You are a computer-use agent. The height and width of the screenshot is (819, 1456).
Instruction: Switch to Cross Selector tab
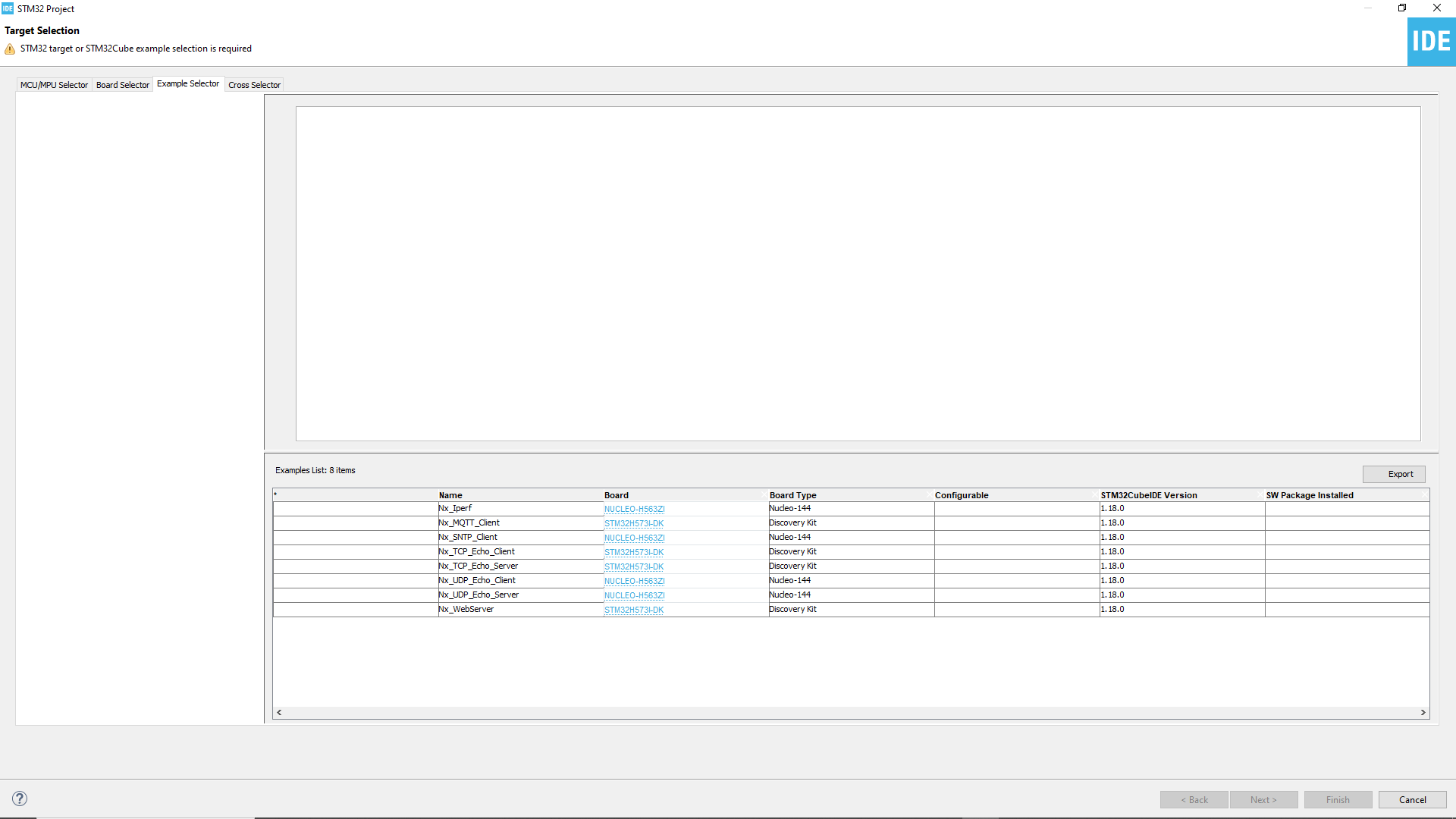[x=254, y=85]
